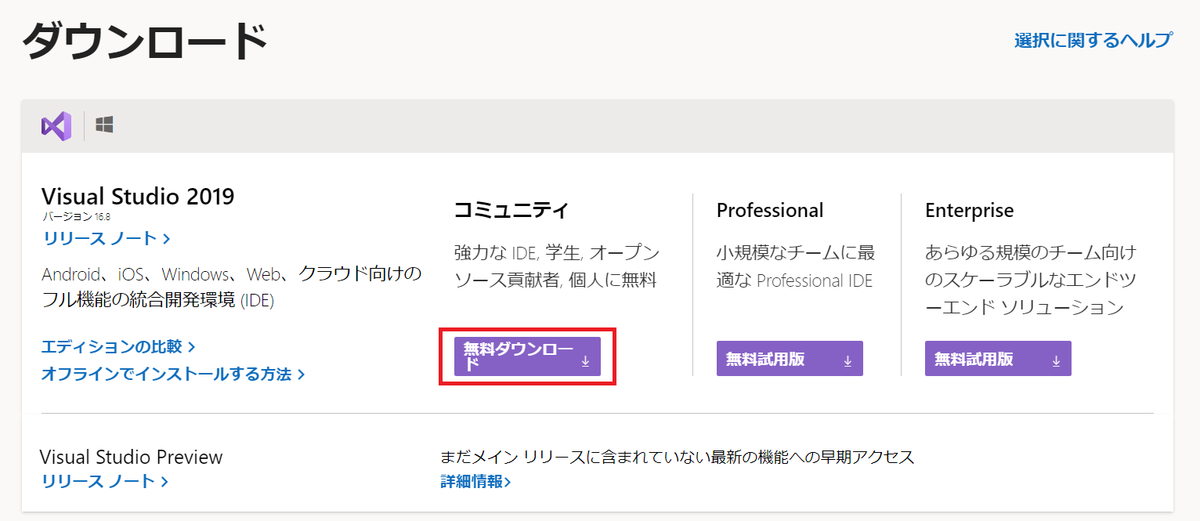Click the Enterprise edition heading
Screen dimensions: 1200x521
click(x=969, y=210)
